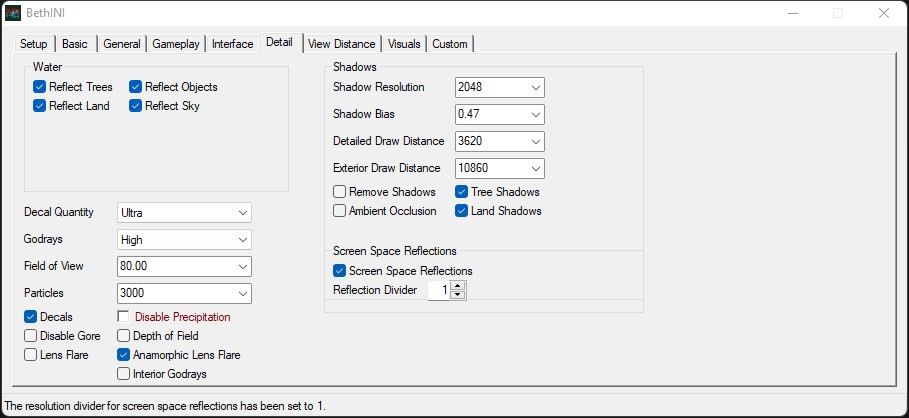Viewport: 909px width, 418px height.
Task: Enable the Lens Flare checkbox
Action: pyautogui.click(x=32, y=354)
